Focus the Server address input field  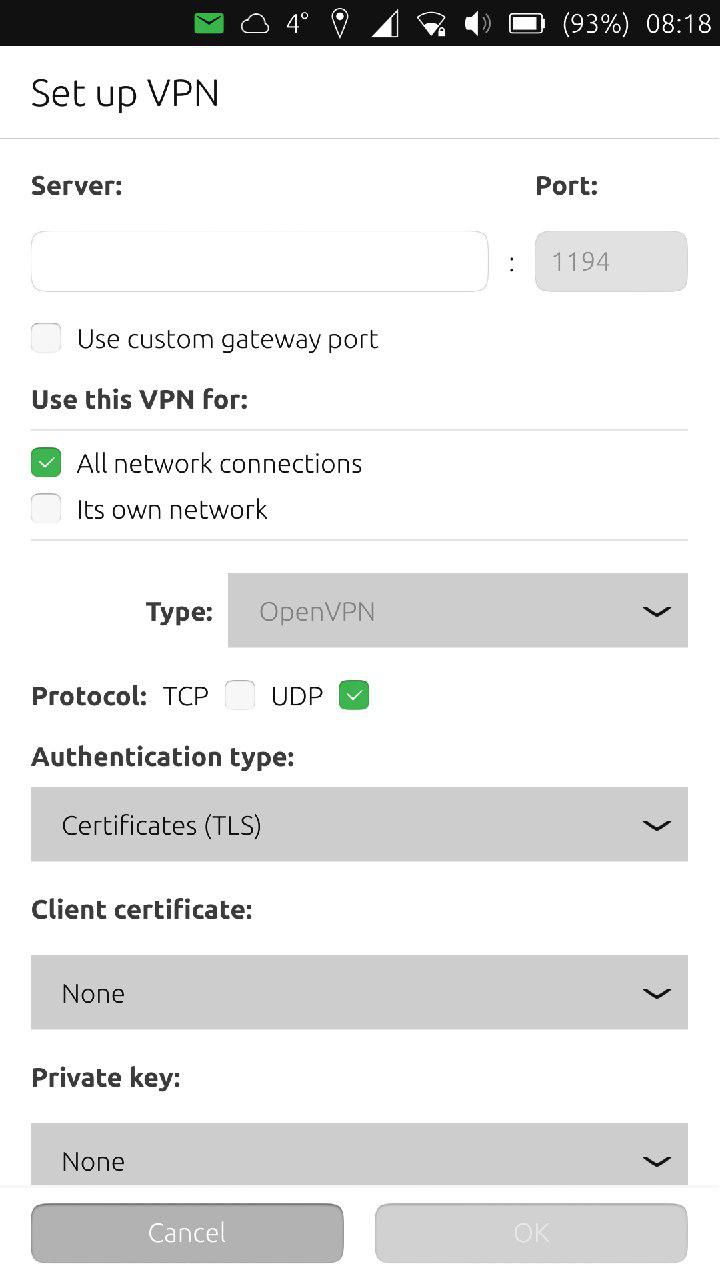259,261
